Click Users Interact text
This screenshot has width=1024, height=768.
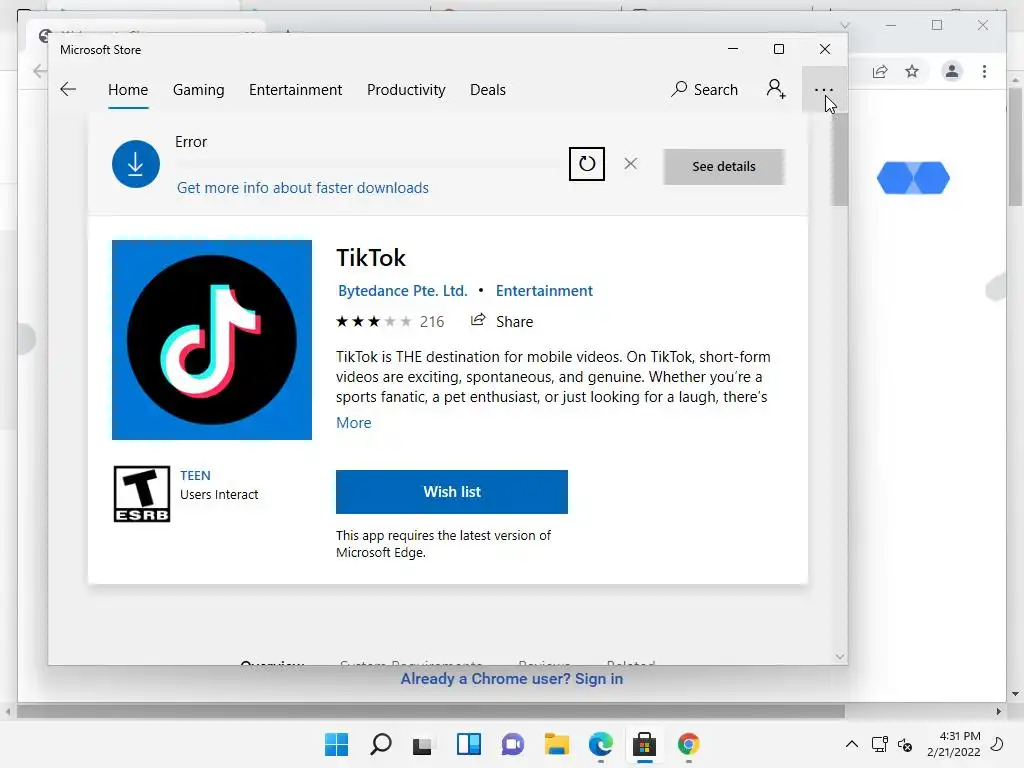(x=219, y=494)
